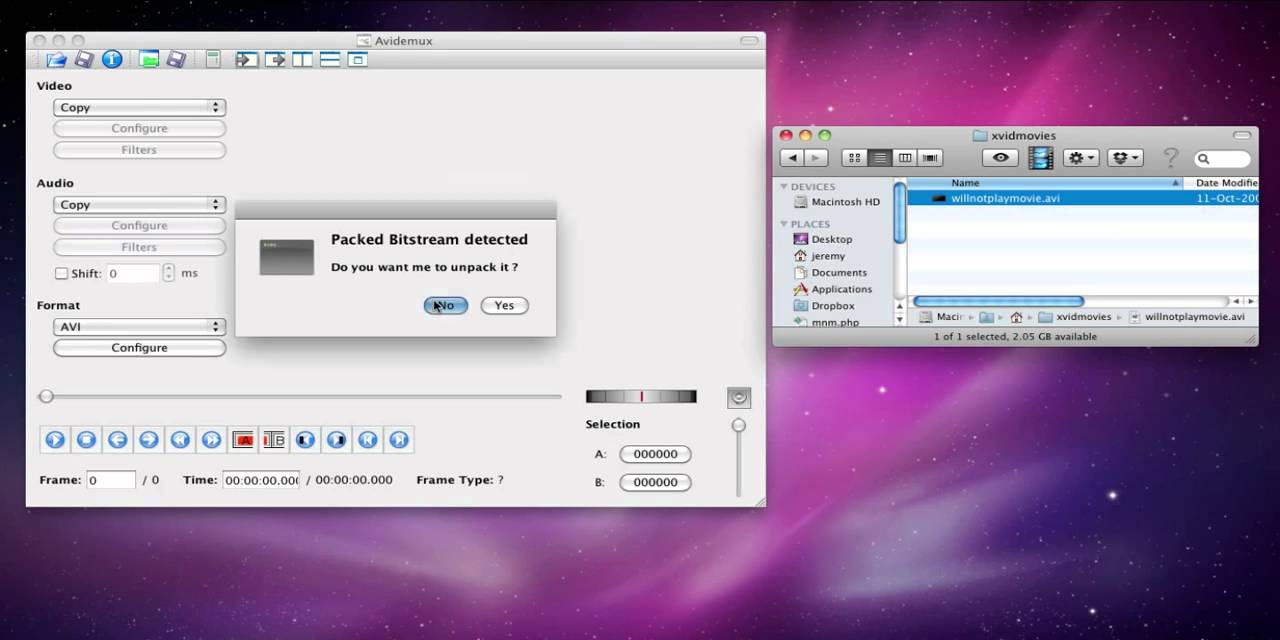
Task: Switch Finder to icon view
Action: tap(854, 158)
